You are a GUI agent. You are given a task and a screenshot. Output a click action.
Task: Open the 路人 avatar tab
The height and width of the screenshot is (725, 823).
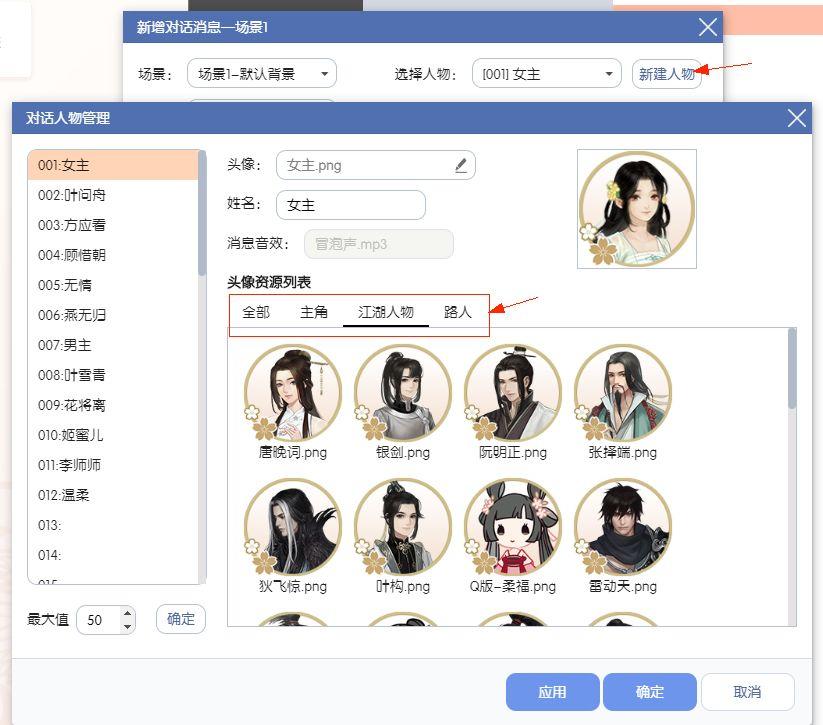[x=457, y=312]
